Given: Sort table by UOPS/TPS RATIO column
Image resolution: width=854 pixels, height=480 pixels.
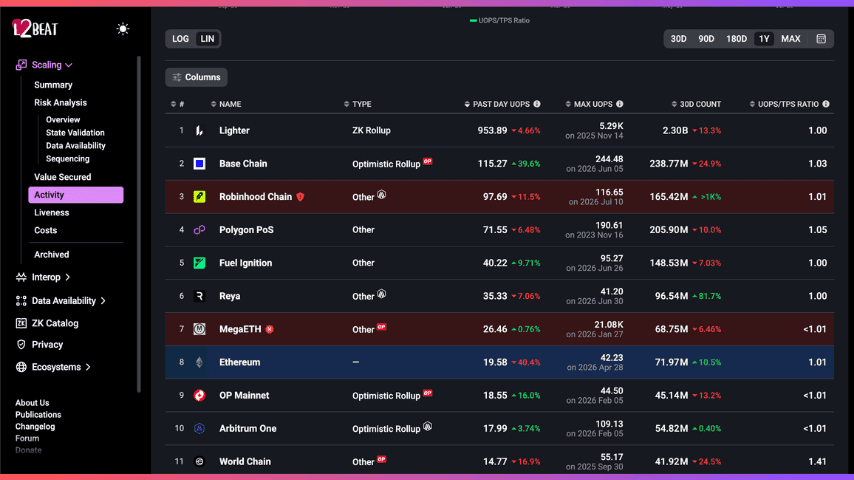Looking at the screenshot, I should pyautogui.click(x=784, y=104).
